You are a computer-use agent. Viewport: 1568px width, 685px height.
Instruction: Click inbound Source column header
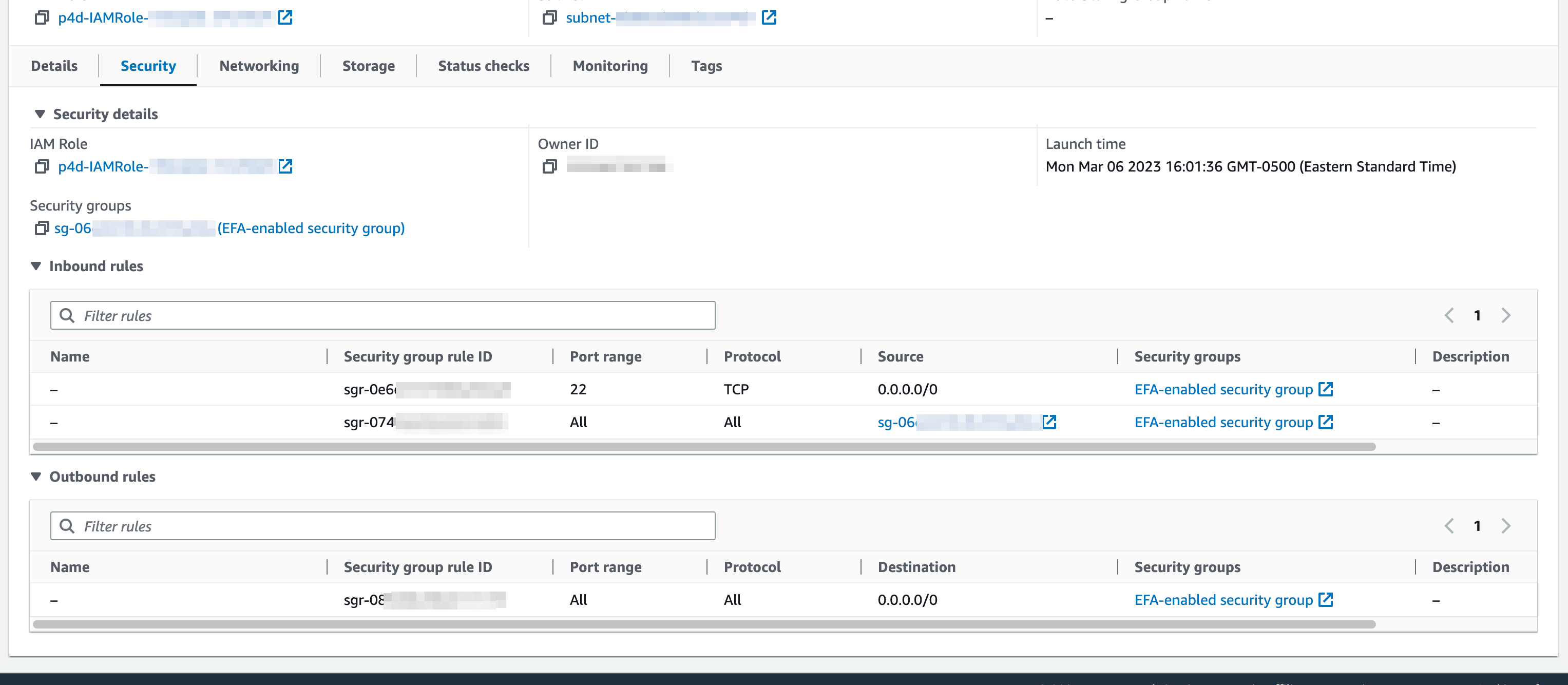click(900, 356)
